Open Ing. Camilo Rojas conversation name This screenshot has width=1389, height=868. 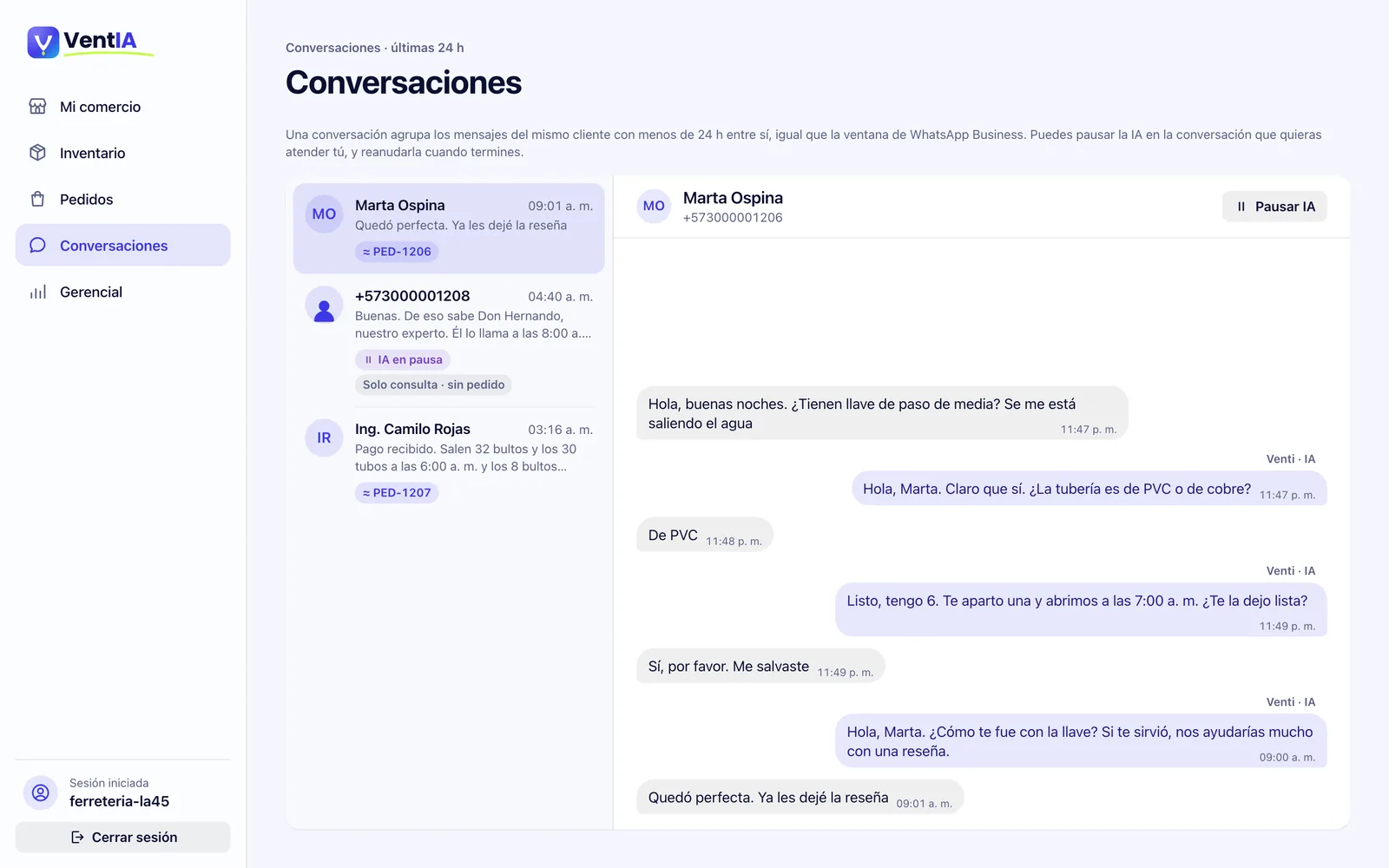click(x=412, y=429)
